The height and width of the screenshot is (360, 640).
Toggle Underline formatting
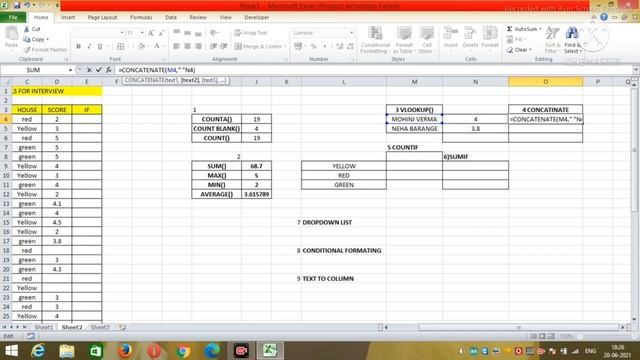pyautogui.click(x=100, y=47)
